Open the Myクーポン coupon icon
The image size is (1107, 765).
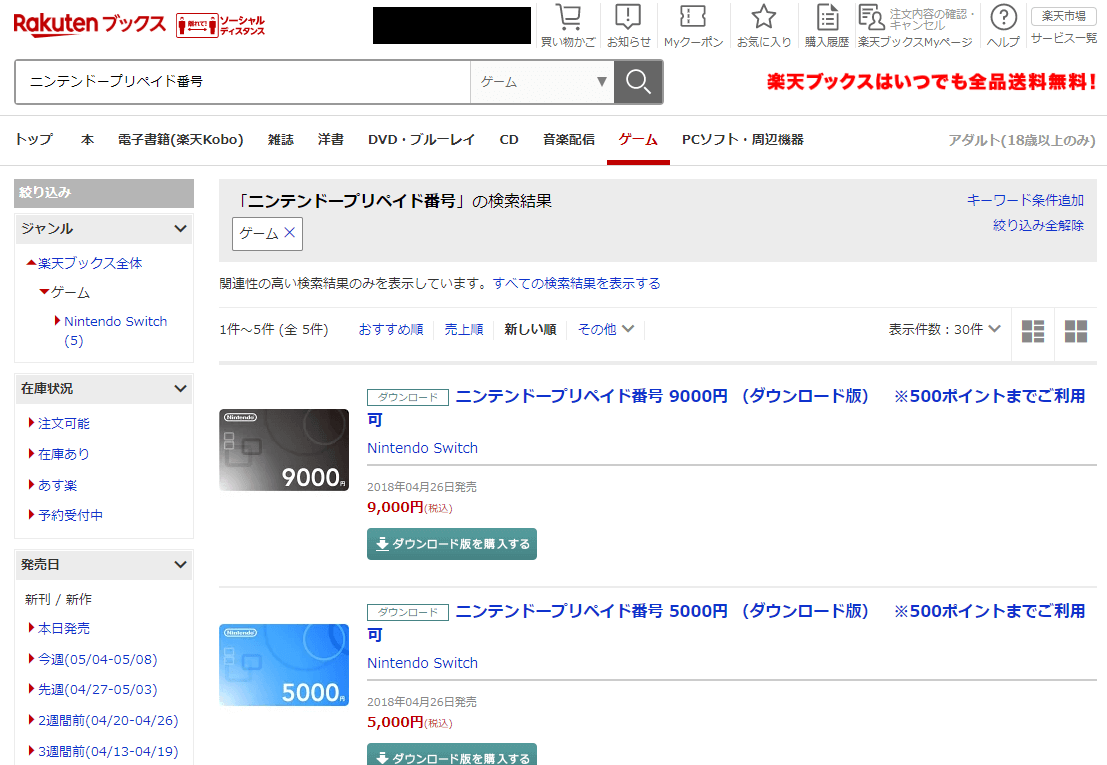pyautogui.click(x=693, y=26)
